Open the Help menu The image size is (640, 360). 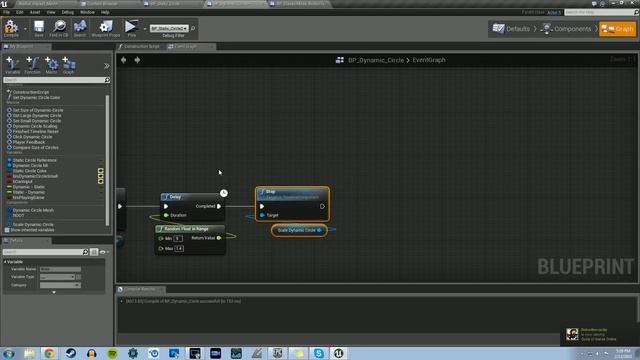tap(105, 12)
